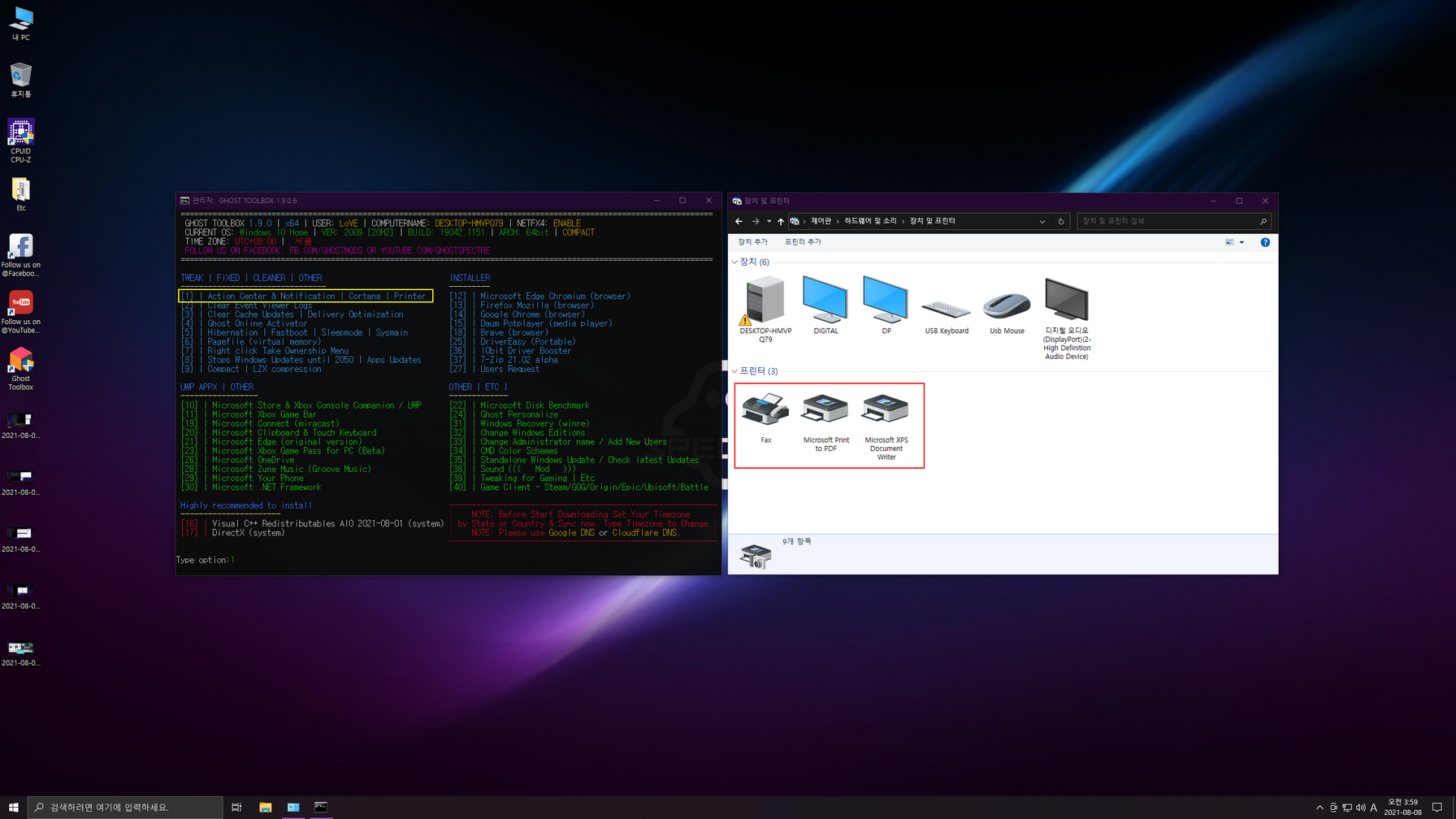
Task: Click the back arrow in 장치 및 프린터 window
Action: tap(739, 221)
